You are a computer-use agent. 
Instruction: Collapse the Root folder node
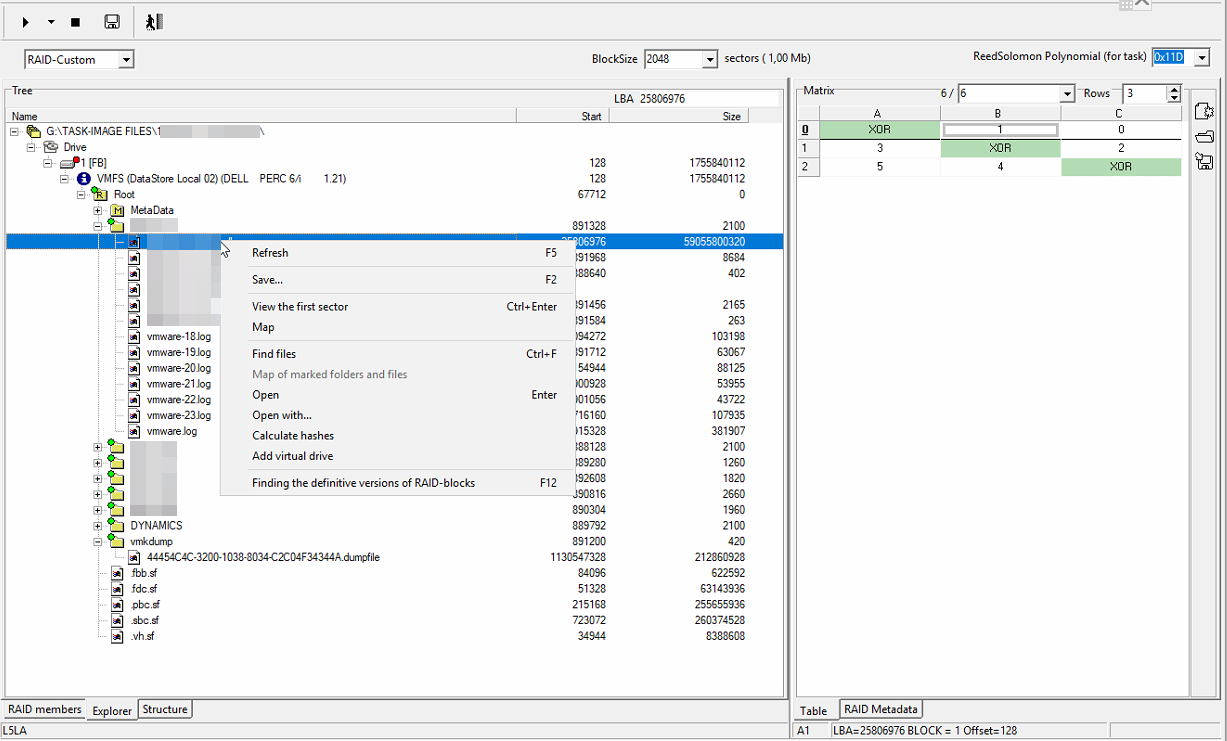tap(81, 194)
